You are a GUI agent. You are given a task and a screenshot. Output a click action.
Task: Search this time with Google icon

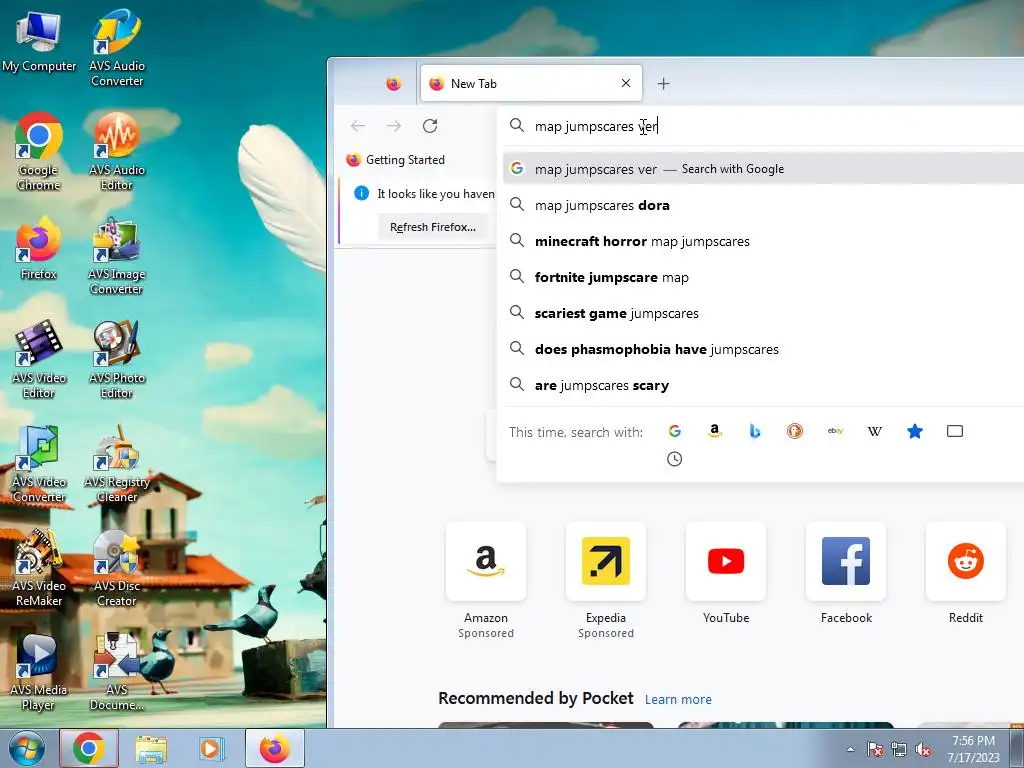pyautogui.click(x=675, y=431)
